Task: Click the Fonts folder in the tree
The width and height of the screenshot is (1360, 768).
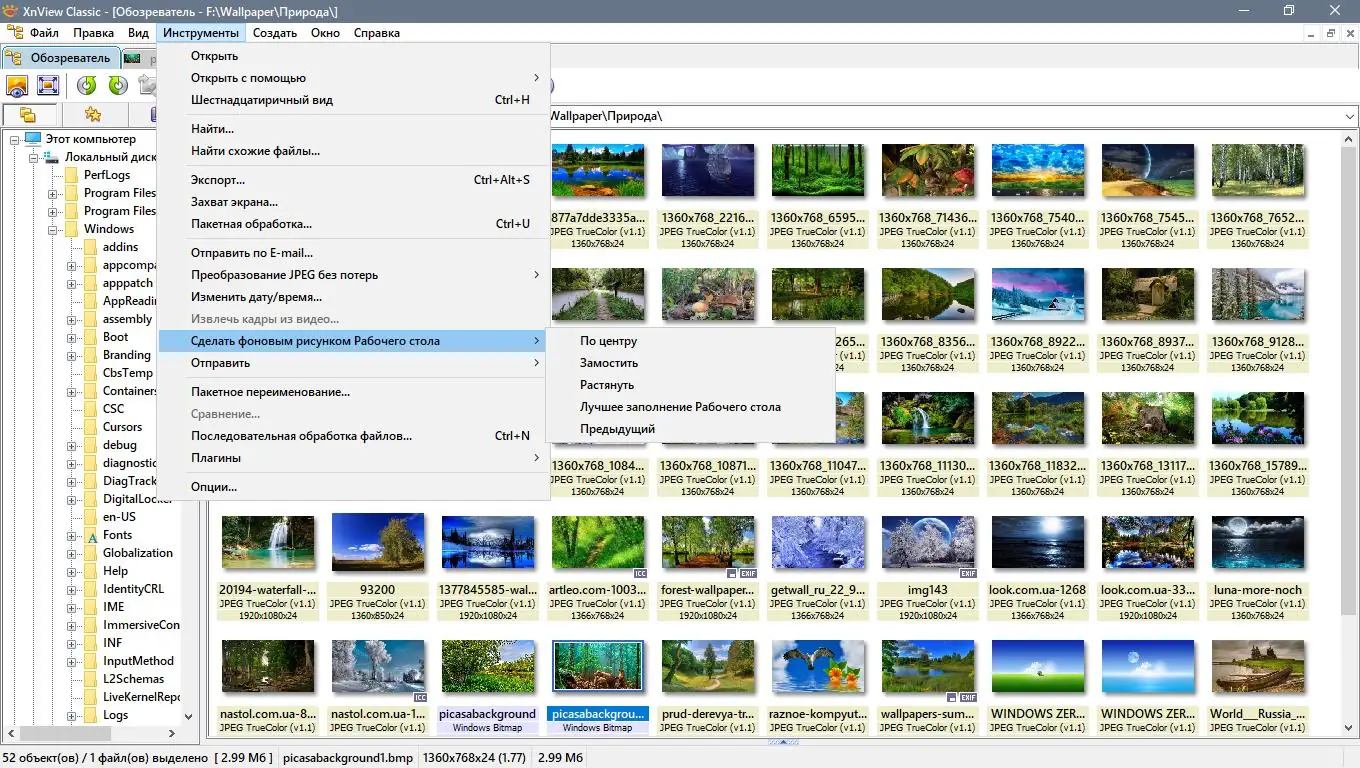Action: pos(117,535)
